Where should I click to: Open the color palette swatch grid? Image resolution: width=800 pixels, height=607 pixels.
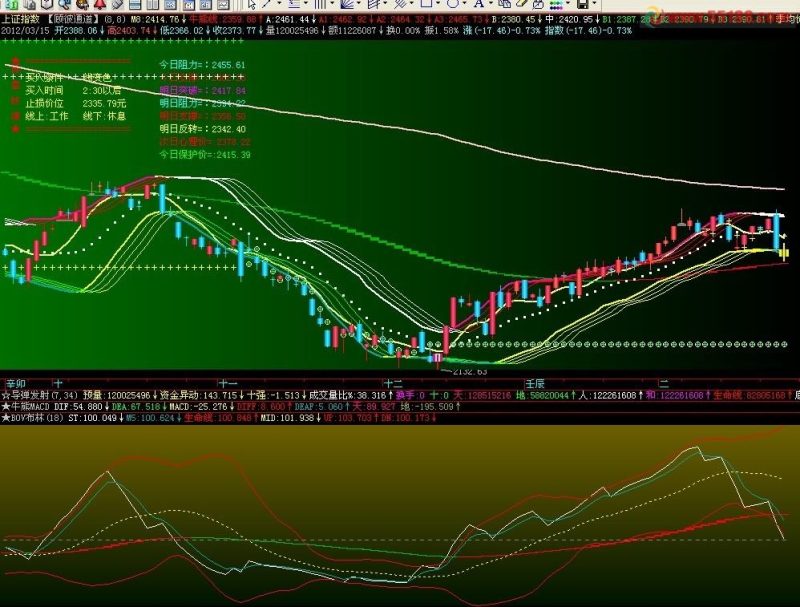coord(556,5)
